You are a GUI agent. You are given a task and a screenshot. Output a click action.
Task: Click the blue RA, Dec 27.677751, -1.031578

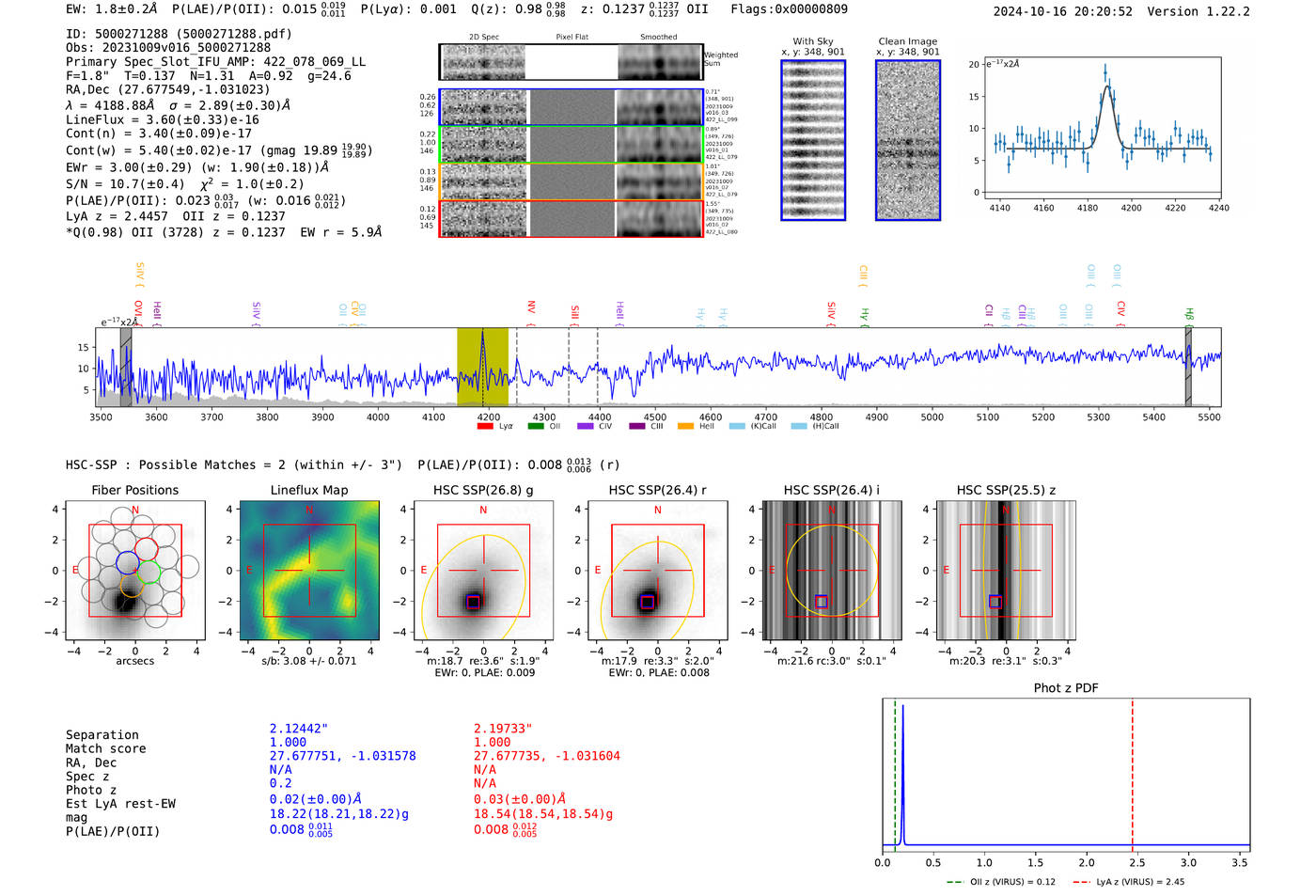(342, 756)
